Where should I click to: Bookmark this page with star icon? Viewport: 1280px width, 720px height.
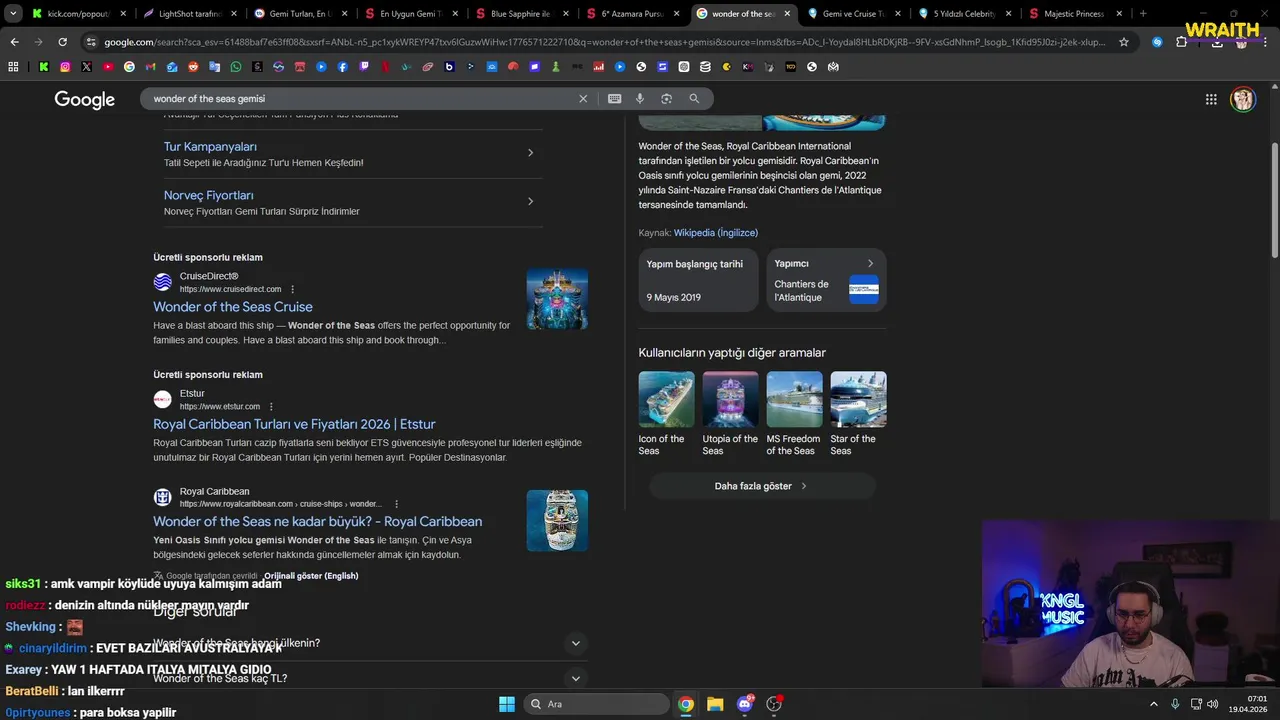[1124, 42]
